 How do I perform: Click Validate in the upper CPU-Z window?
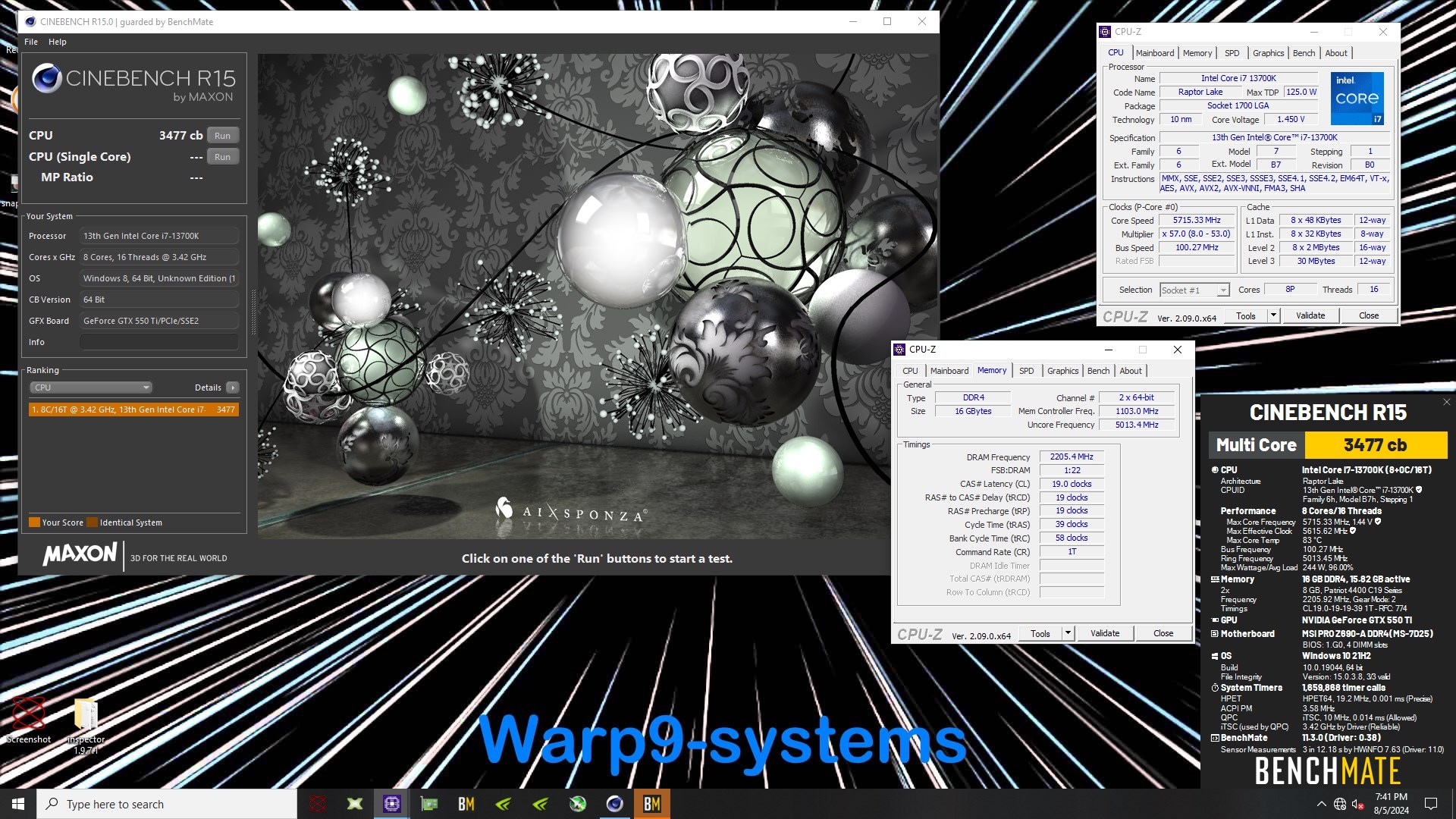[x=1310, y=315]
